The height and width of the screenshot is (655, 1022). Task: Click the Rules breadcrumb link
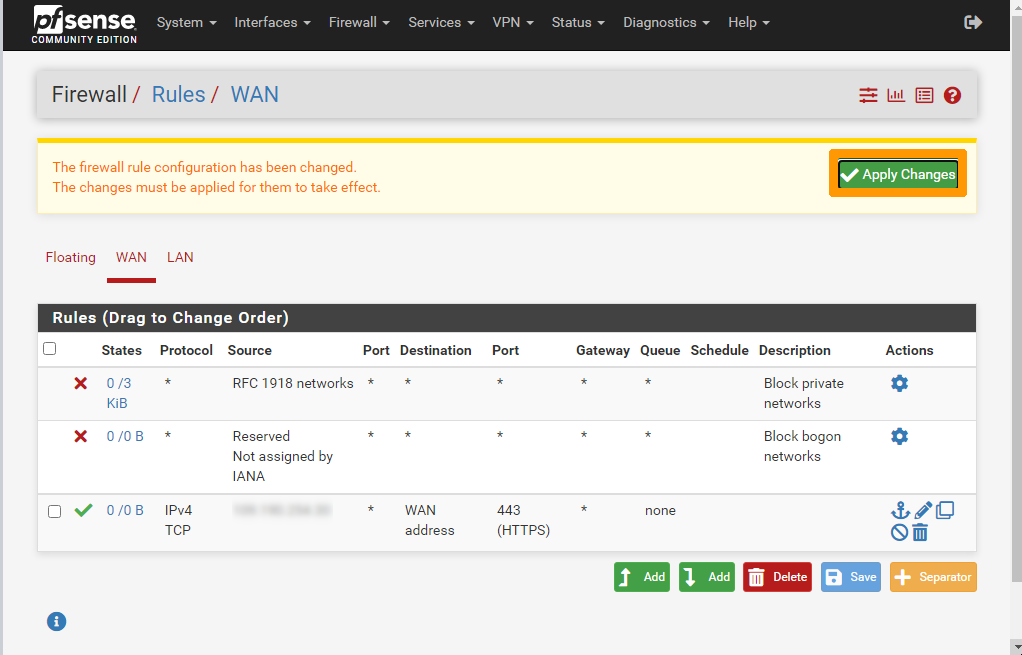pyautogui.click(x=178, y=94)
